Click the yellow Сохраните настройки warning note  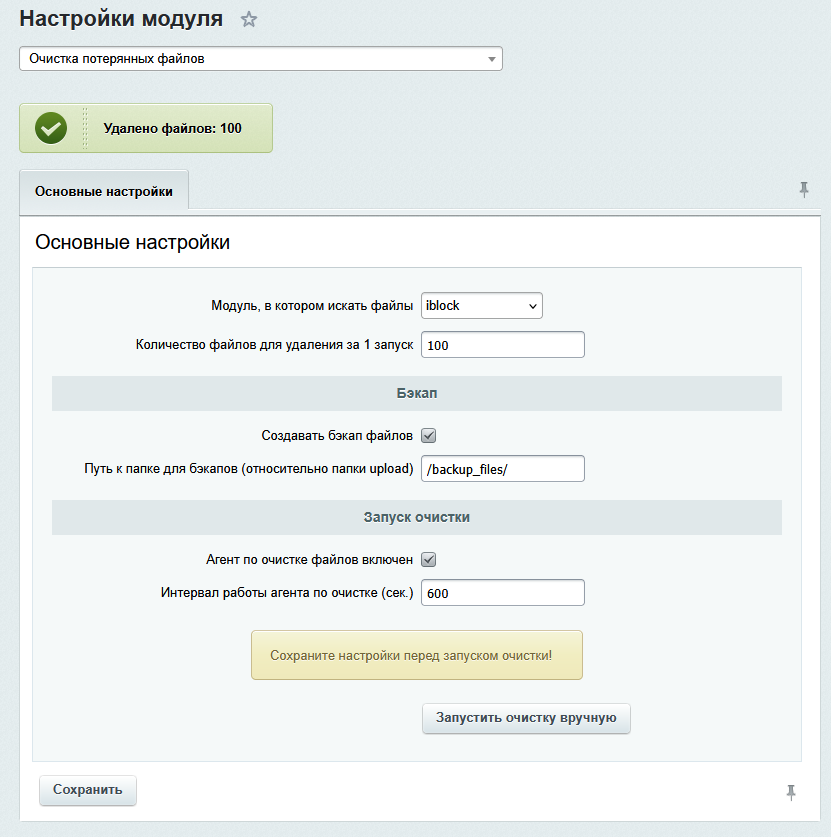[x=416, y=655]
